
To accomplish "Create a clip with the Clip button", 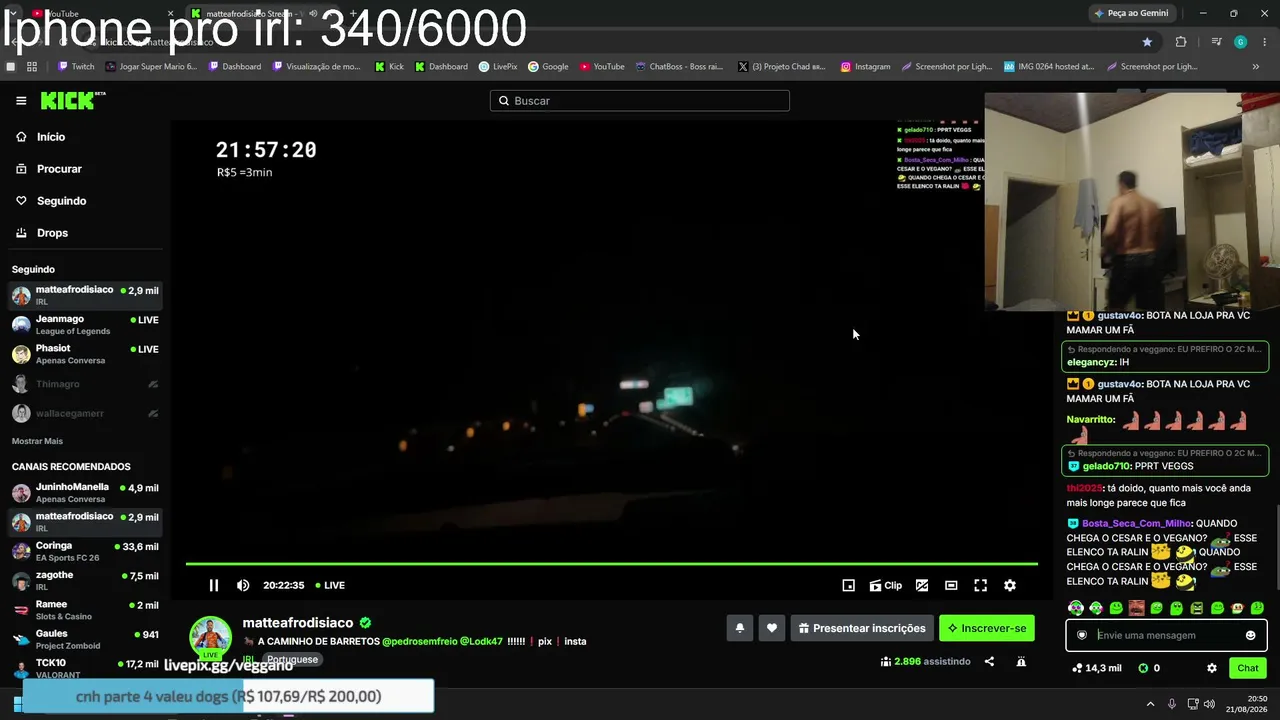I will point(886,586).
